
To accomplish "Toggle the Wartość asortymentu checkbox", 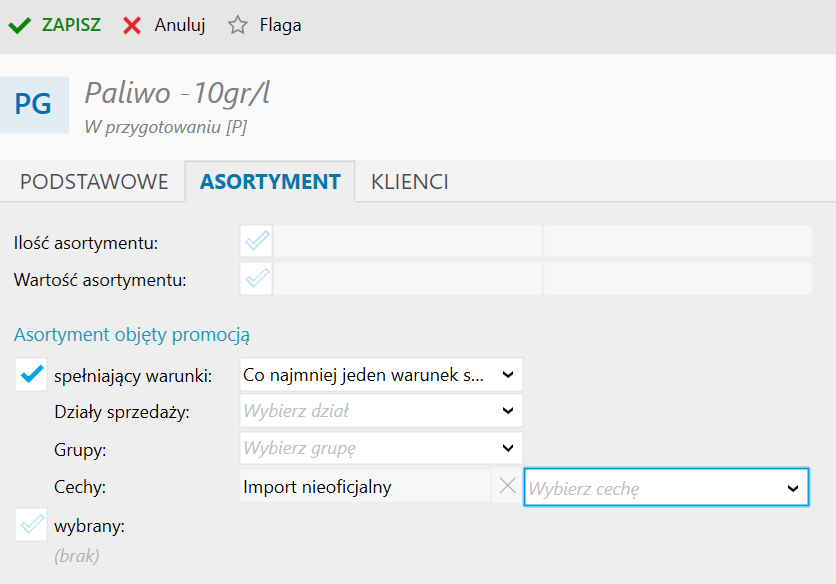I will click(x=257, y=278).
